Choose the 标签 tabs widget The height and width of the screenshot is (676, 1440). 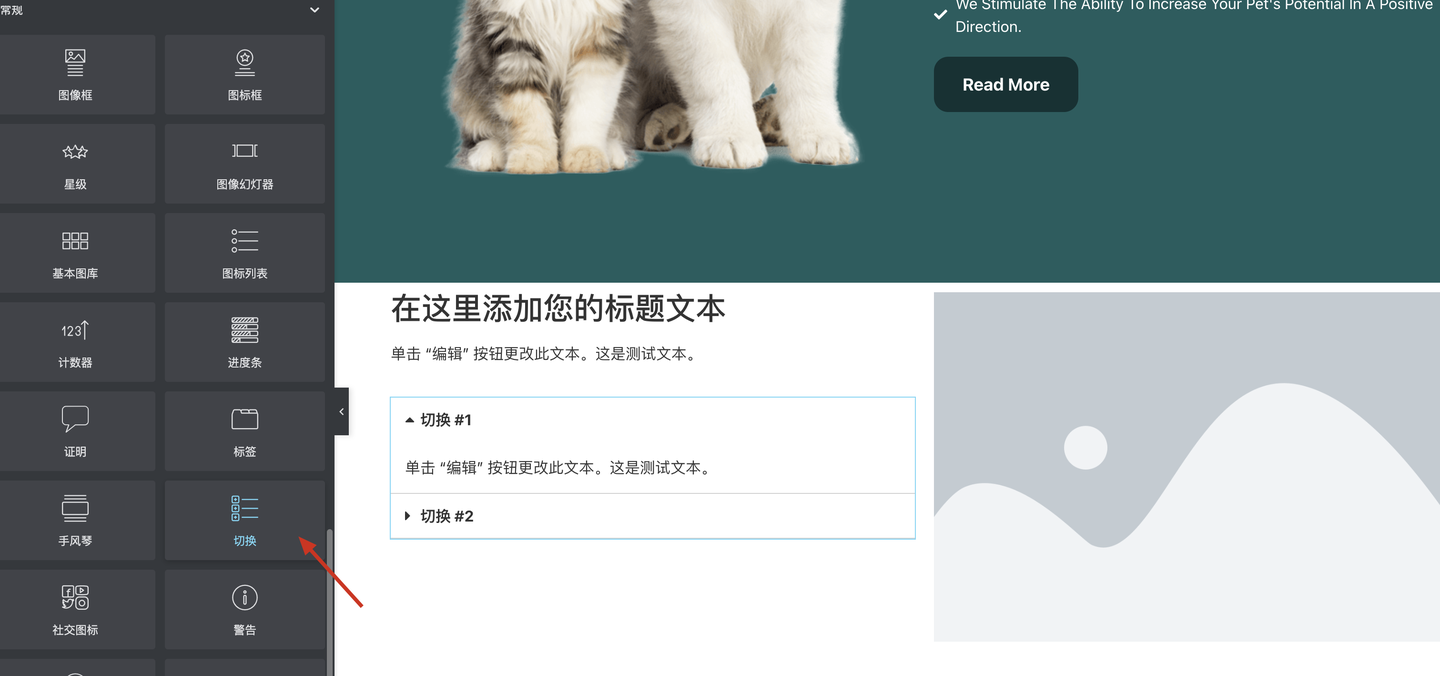pyautogui.click(x=245, y=431)
